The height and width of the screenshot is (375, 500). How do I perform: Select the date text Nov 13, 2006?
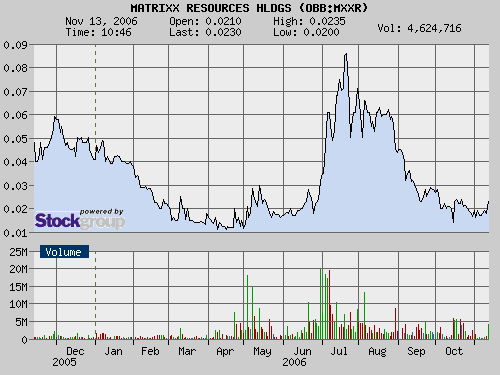tap(101, 21)
